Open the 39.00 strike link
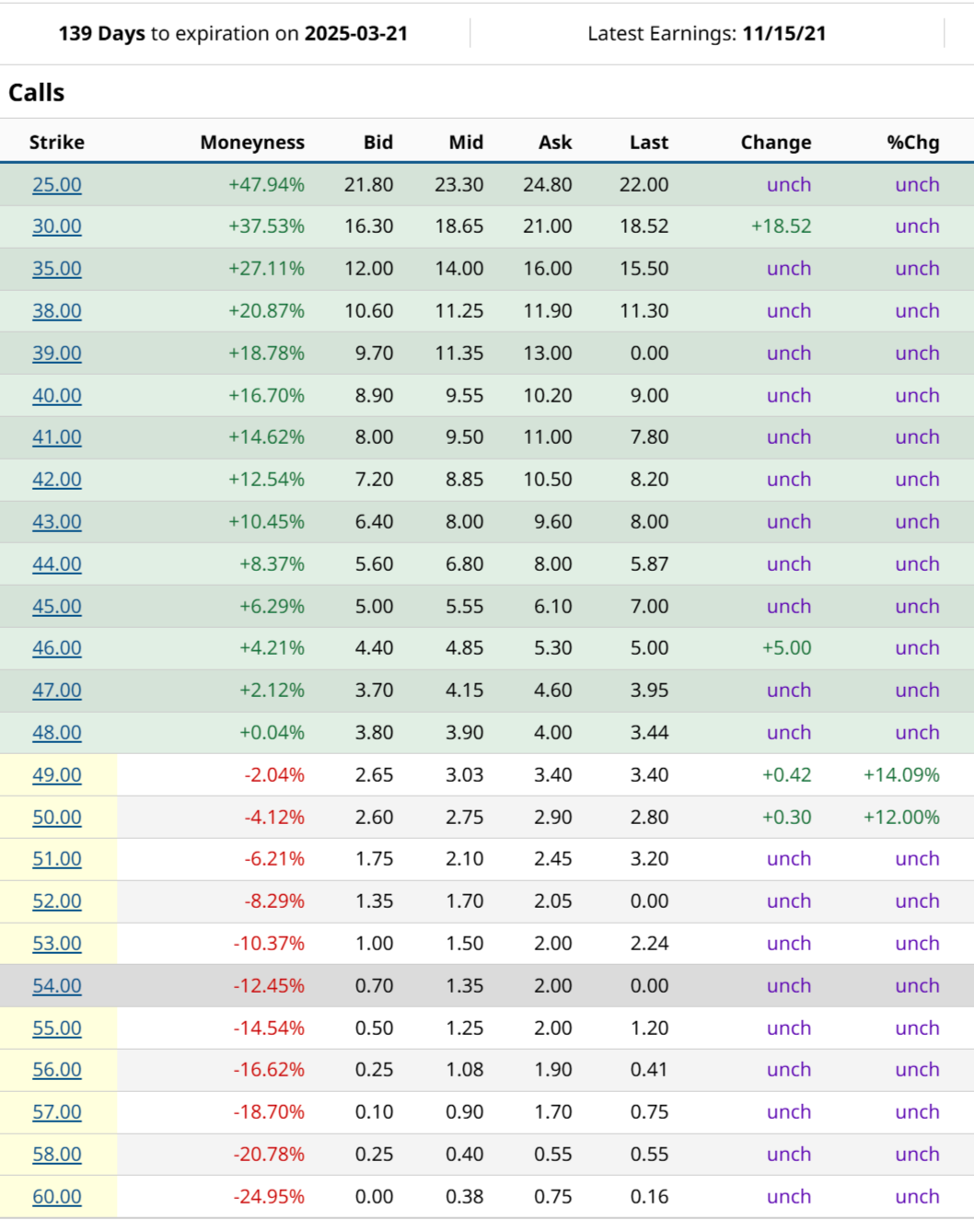 click(x=57, y=354)
